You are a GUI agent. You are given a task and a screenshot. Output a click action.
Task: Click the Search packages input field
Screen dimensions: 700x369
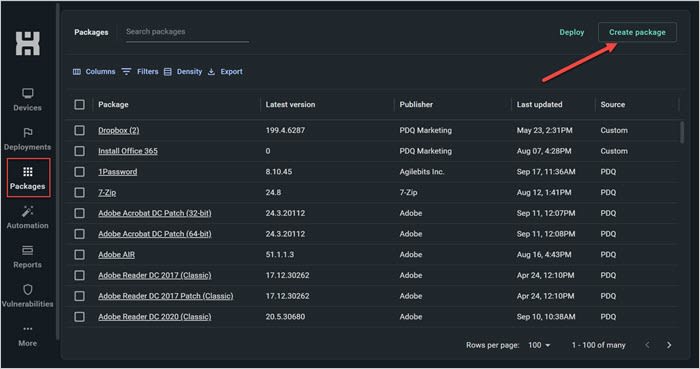188,32
